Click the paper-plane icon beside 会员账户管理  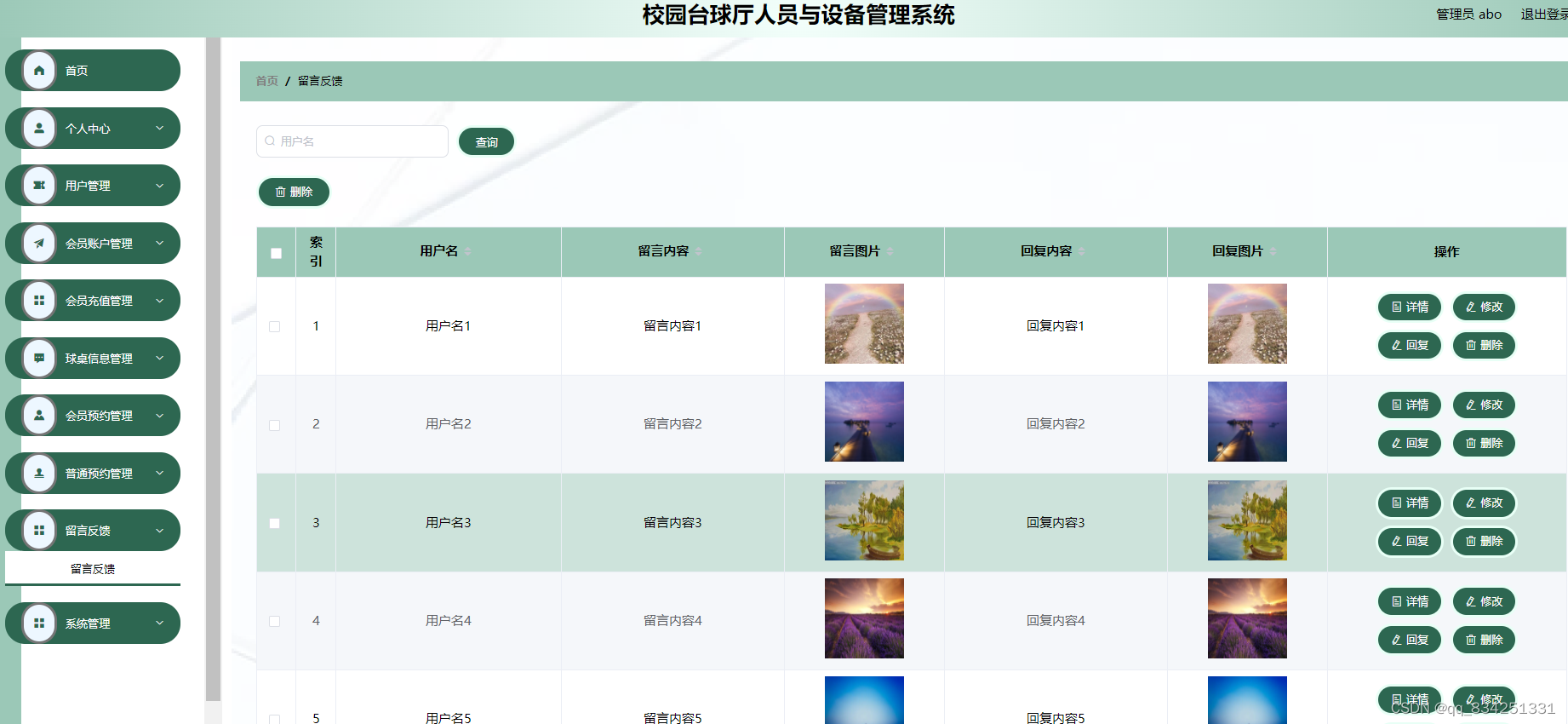[39, 244]
